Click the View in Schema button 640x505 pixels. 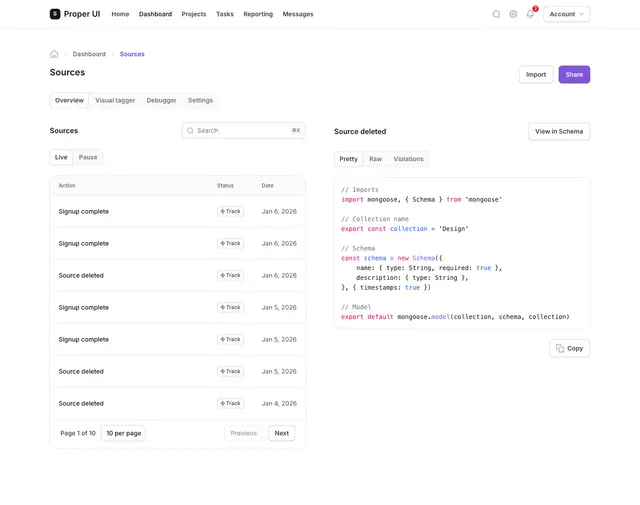click(x=559, y=131)
